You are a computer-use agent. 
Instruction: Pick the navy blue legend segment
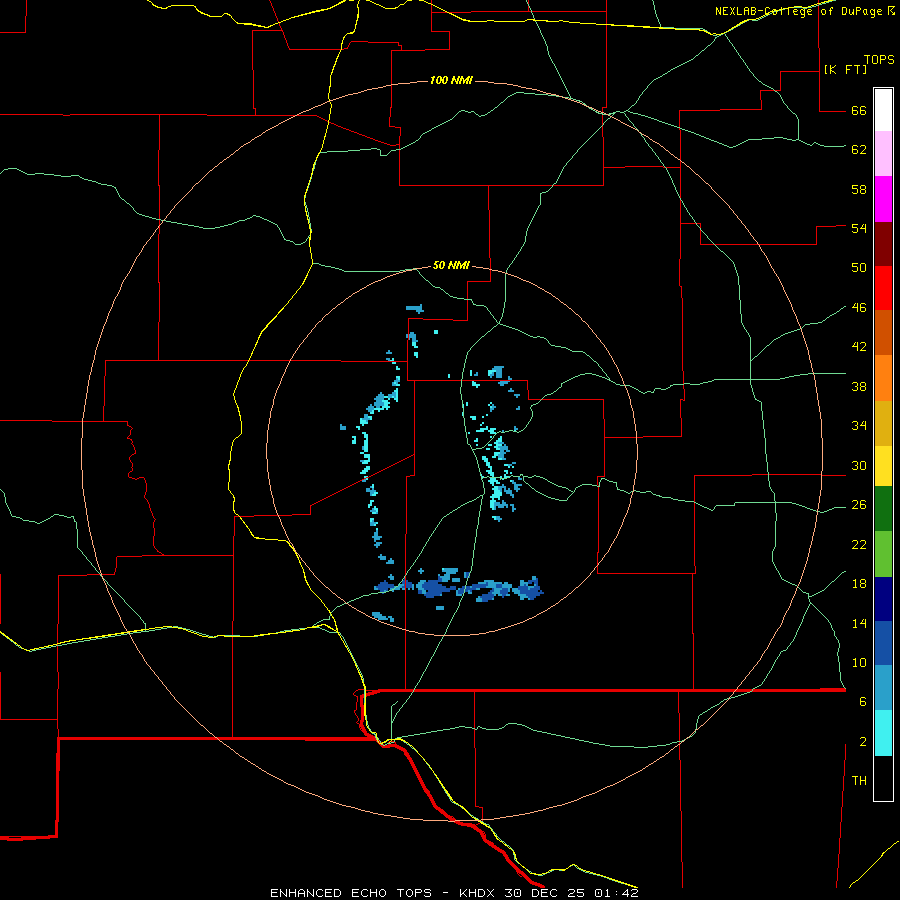click(883, 599)
